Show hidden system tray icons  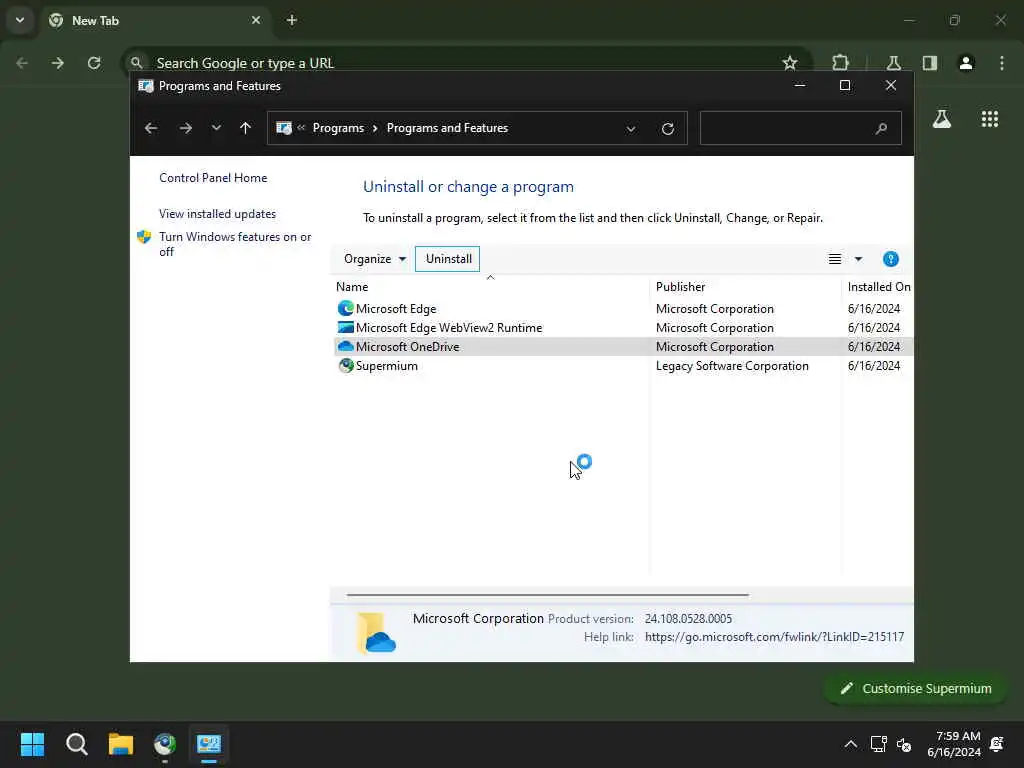[850, 744]
